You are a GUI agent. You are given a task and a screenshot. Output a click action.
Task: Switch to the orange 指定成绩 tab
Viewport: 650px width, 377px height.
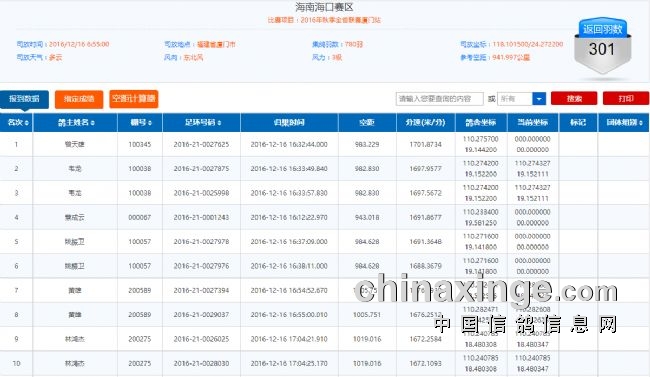(x=79, y=99)
